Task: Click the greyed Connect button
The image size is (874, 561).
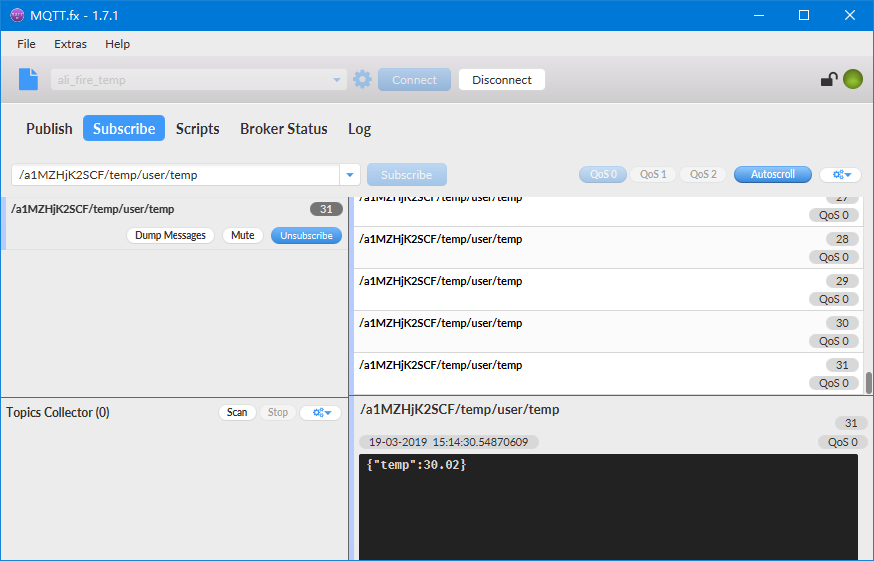Action: click(x=414, y=80)
